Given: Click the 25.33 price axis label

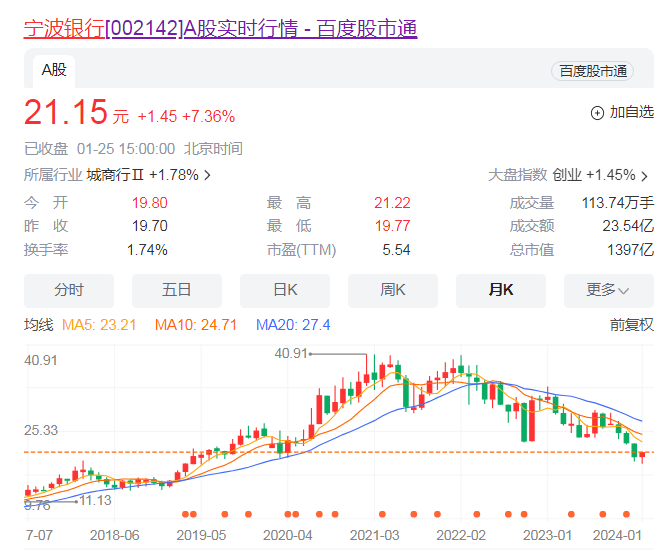Looking at the screenshot, I should [41, 430].
